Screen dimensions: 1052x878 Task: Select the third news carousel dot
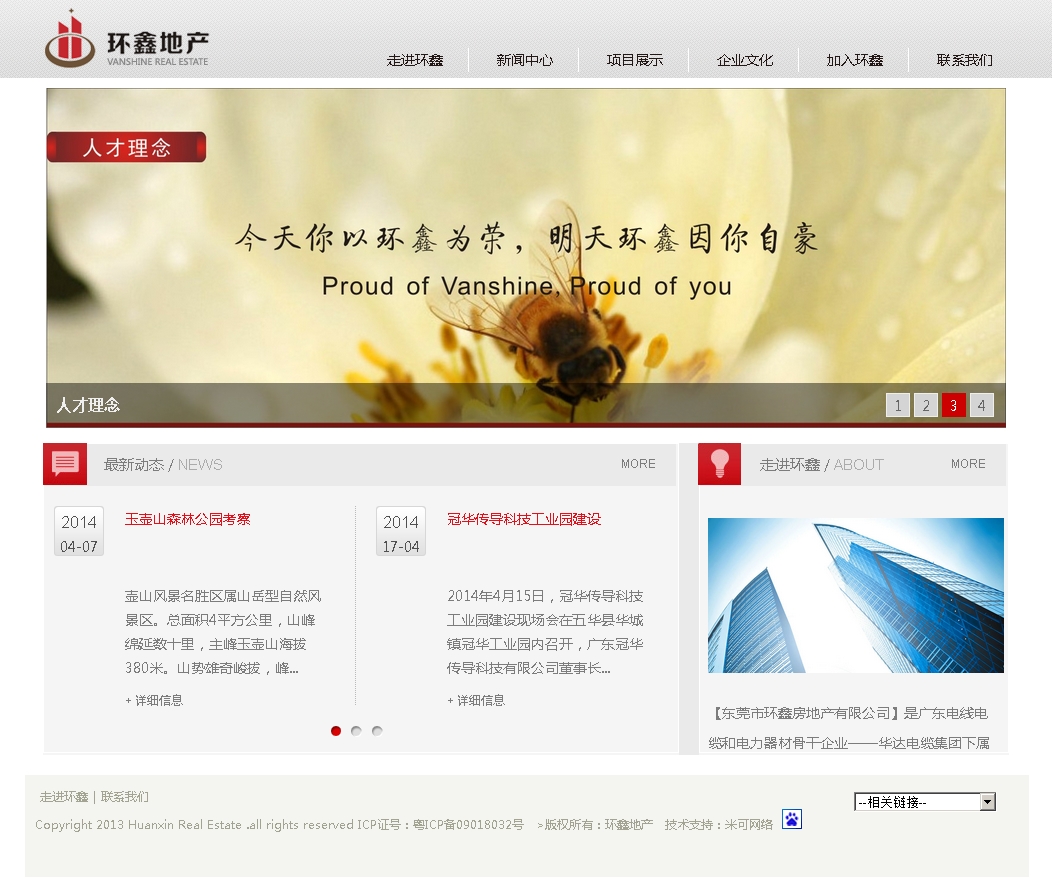coord(377,731)
